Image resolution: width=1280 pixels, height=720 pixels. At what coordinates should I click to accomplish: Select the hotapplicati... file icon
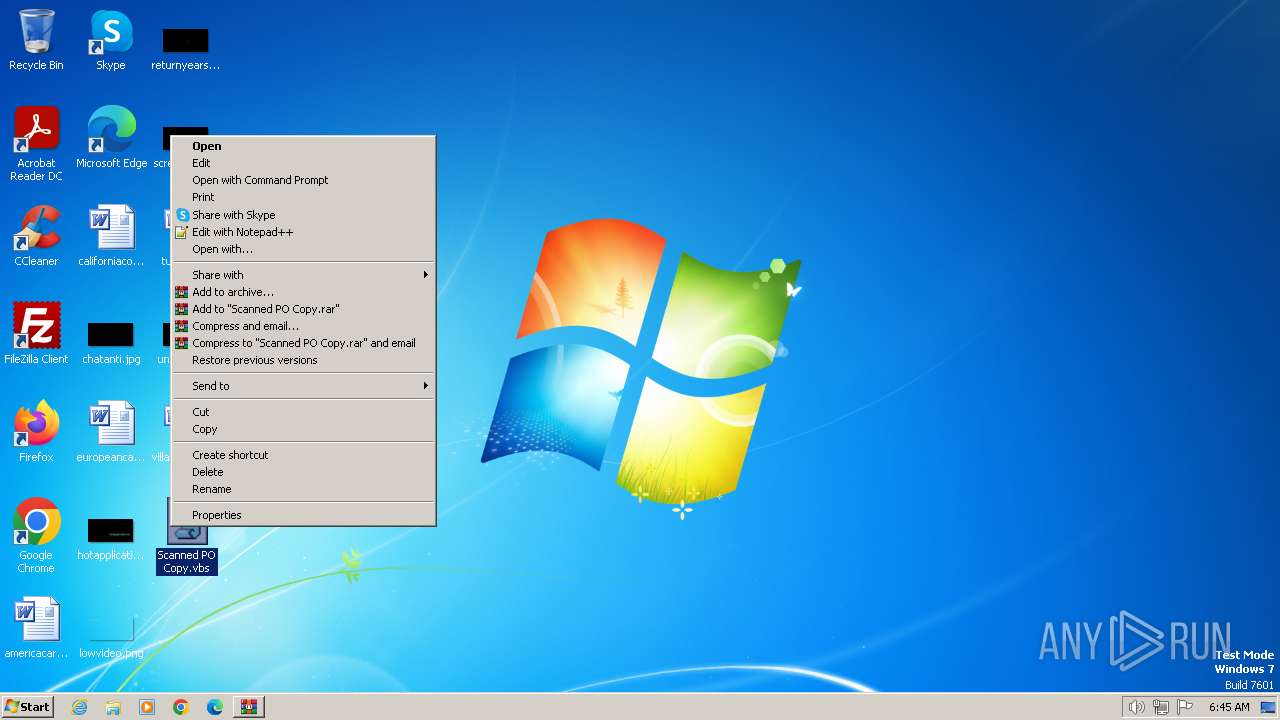(111, 537)
